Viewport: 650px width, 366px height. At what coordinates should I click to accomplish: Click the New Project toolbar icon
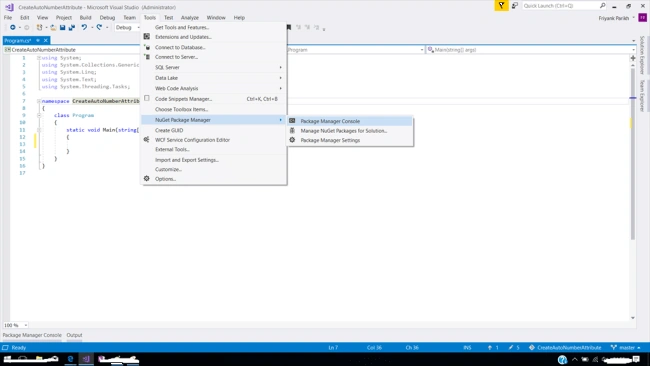[x=39, y=27]
